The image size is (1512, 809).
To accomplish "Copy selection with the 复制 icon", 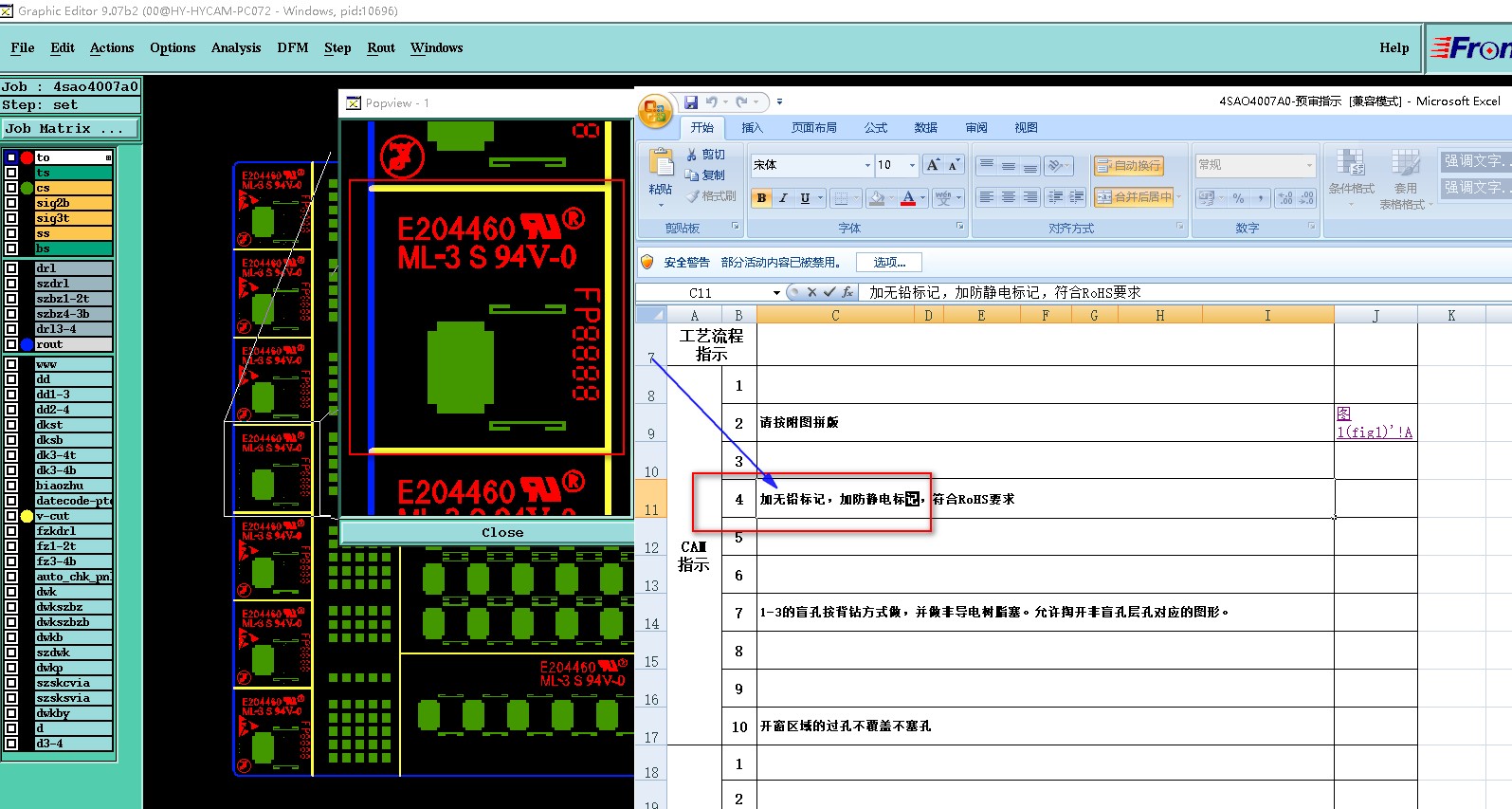I will [693, 175].
